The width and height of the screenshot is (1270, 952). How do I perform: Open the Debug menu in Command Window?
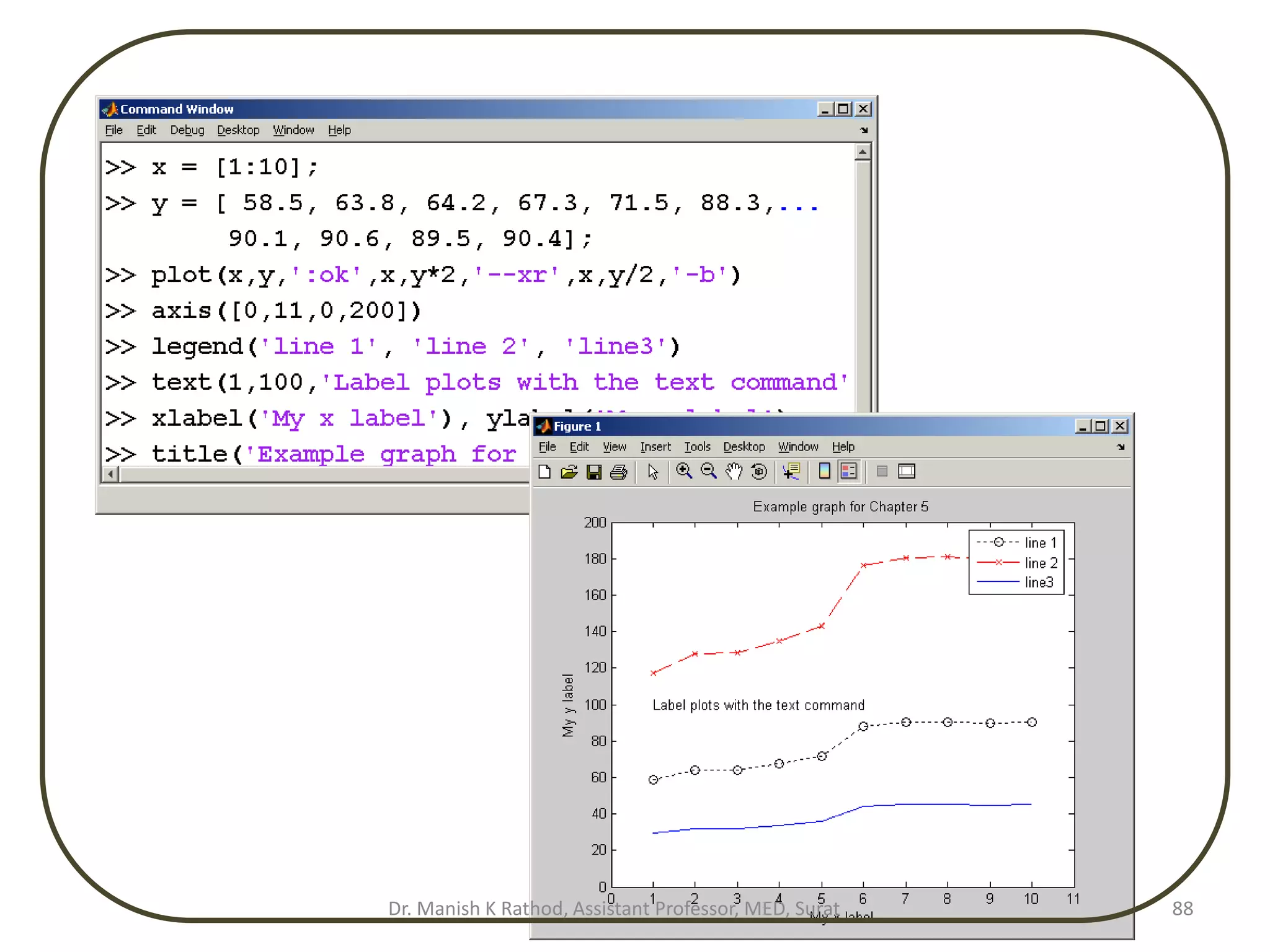(x=187, y=130)
